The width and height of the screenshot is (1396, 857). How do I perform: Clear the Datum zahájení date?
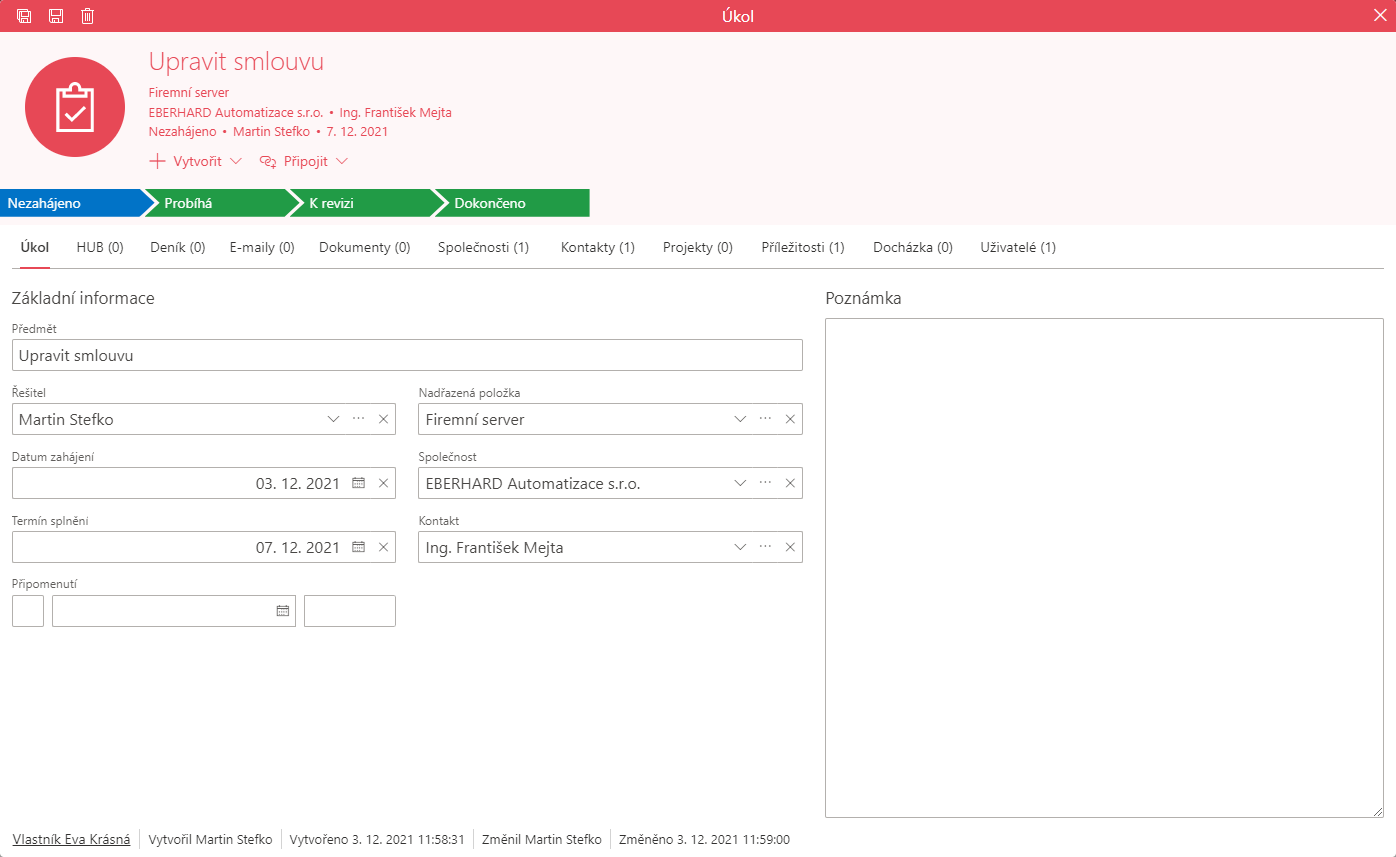pos(383,483)
